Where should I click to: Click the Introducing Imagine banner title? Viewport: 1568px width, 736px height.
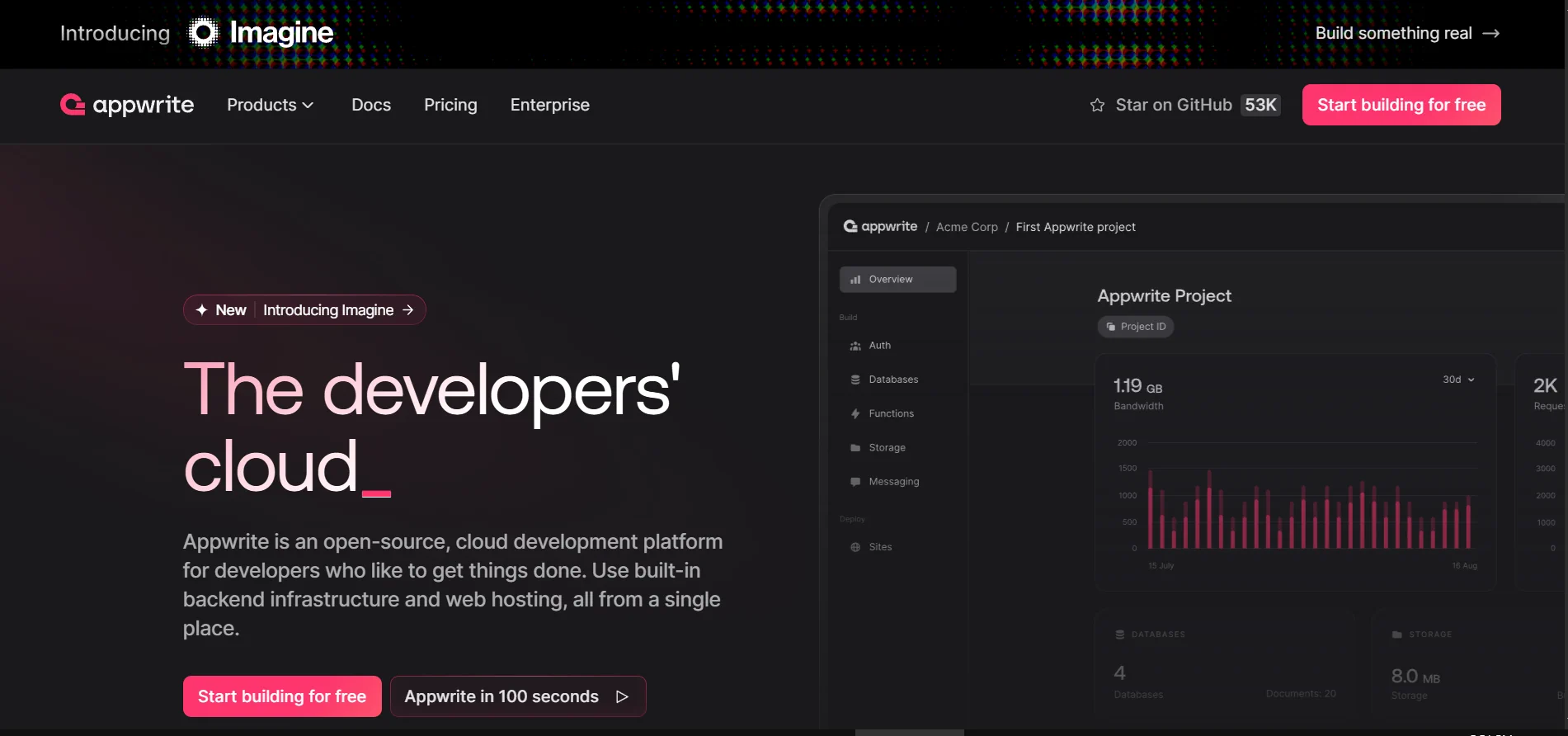point(196,33)
